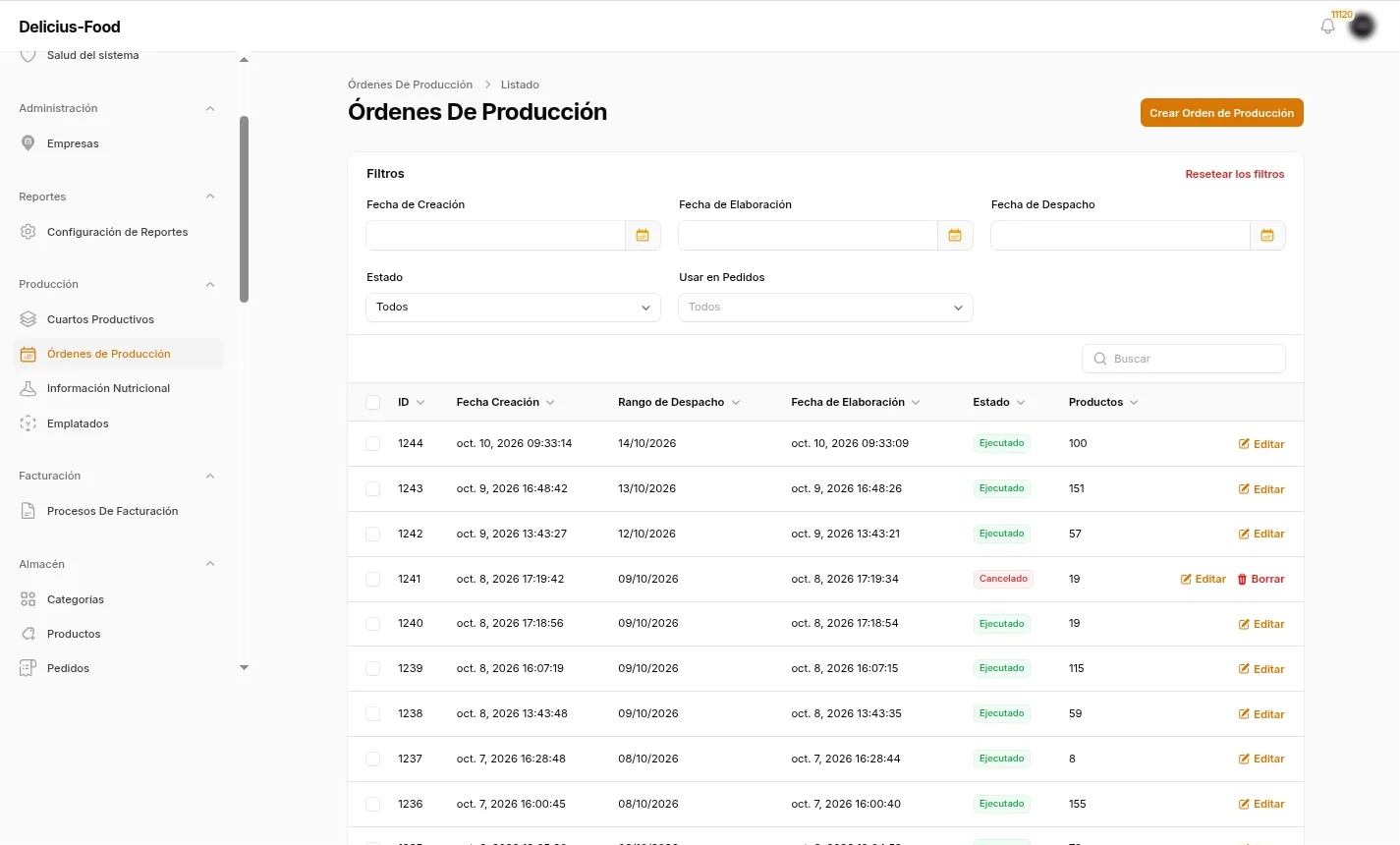Viewport: 1400px width, 845px height.
Task: Tick the checkbox for order 1239
Action: [x=373, y=669]
